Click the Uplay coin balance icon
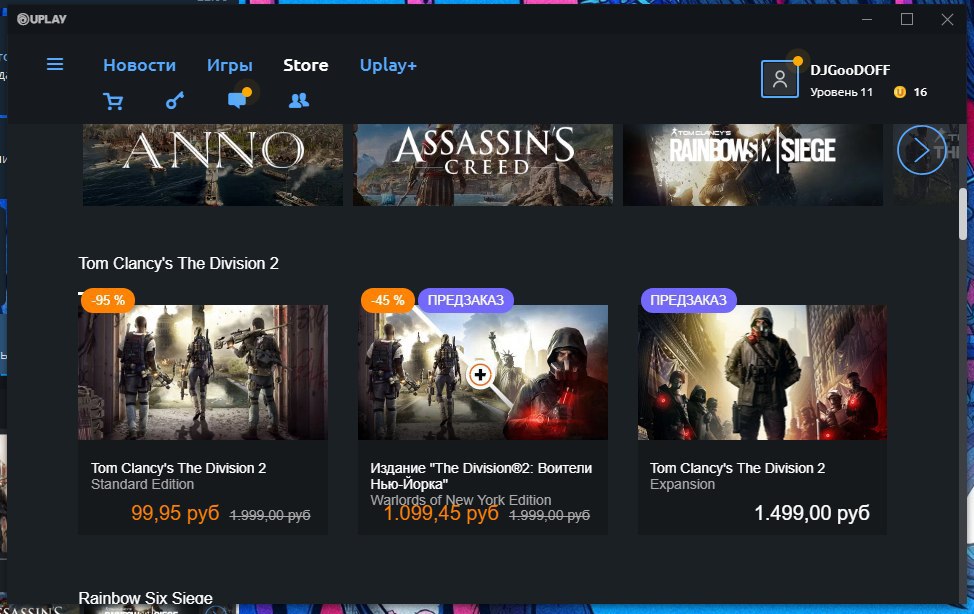Screen dimensions: 974x614 [x=899, y=92]
